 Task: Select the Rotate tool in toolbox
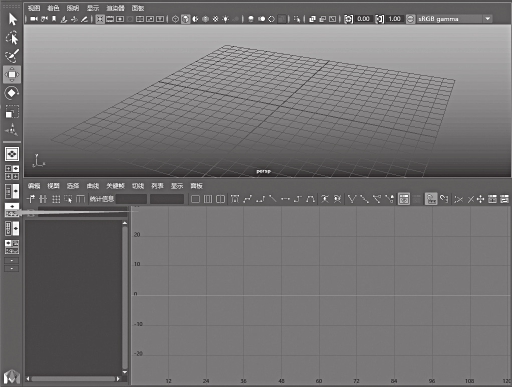pyautogui.click(x=12, y=93)
